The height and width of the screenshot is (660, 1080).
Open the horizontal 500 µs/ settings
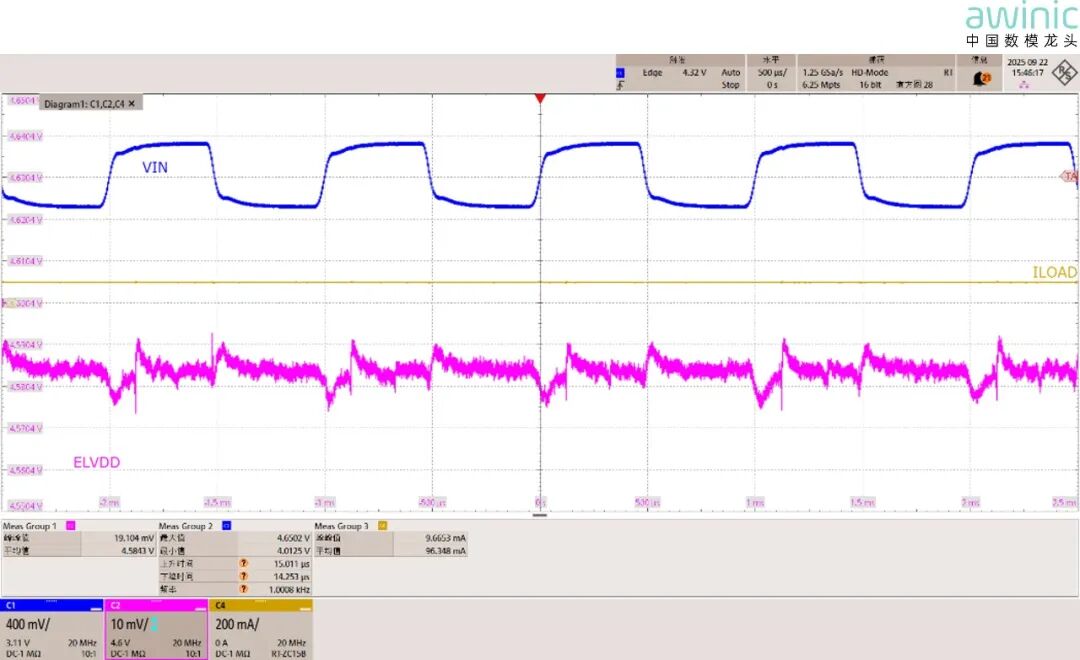[771, 73]
